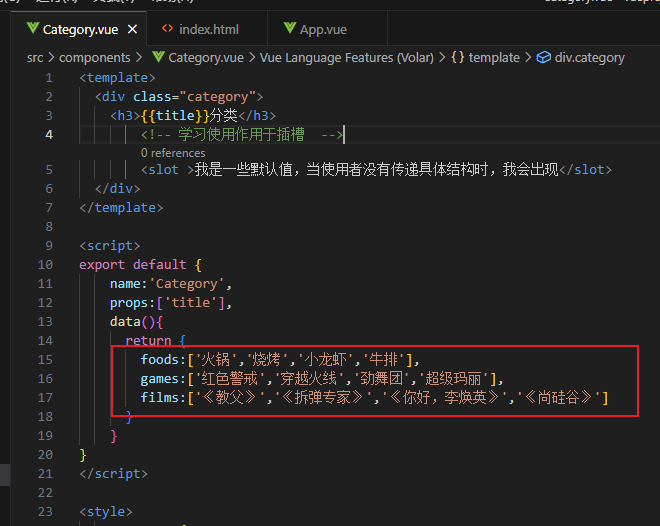Click line number 15 in the gutter
This screenshot has width=660, height=526.
pyautogui.click(x=45, y=360)
